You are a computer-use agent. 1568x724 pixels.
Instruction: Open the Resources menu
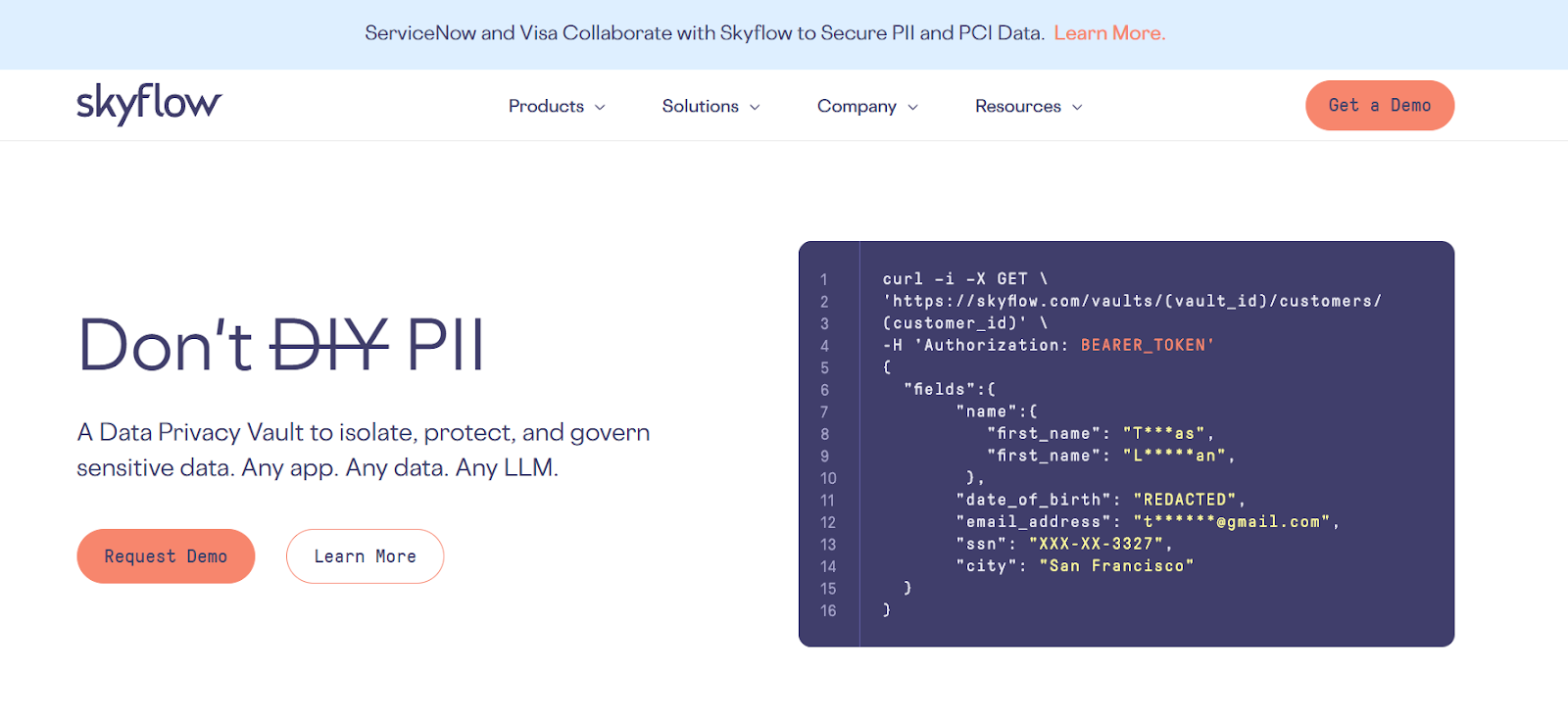(x=1017, y=106)
